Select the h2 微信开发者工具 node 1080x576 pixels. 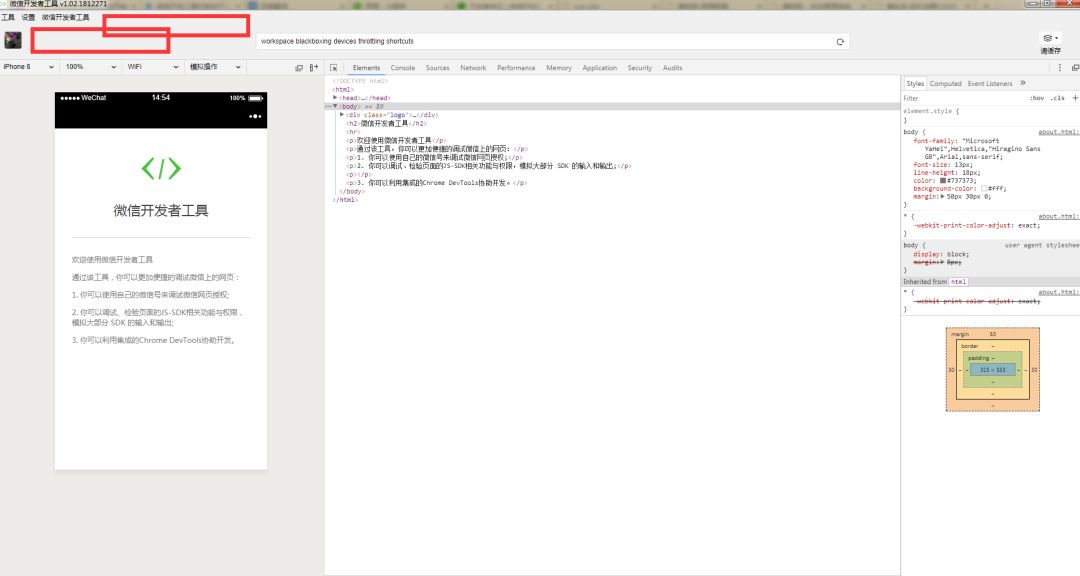click(x=386, y=123)
